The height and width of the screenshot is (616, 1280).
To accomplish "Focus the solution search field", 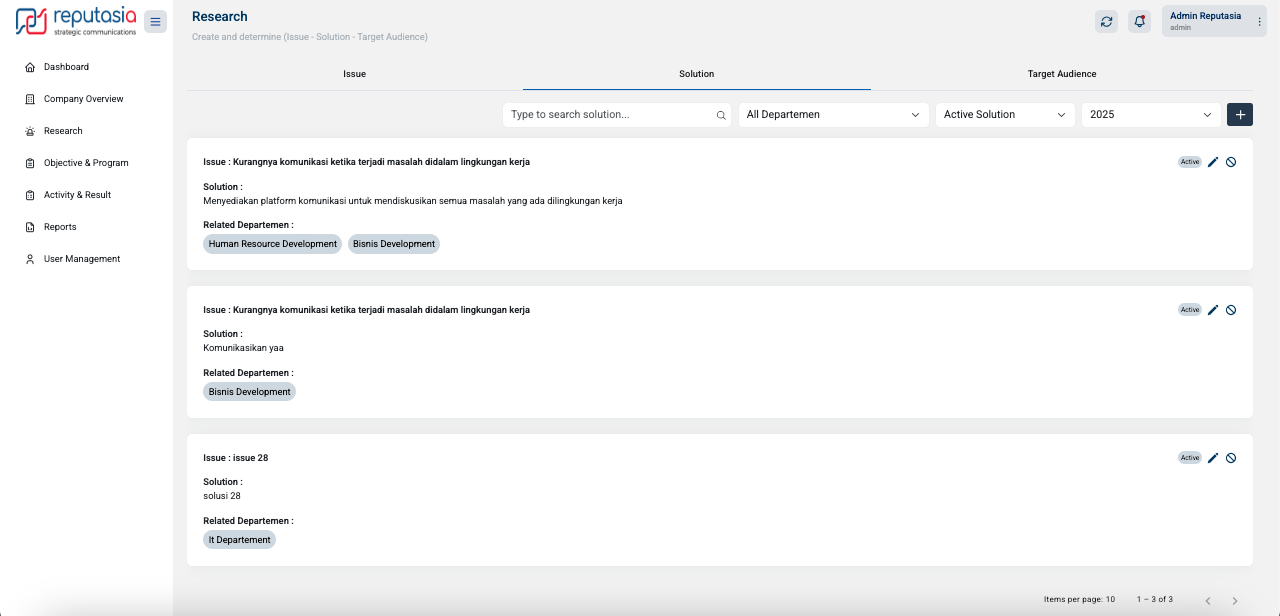I will pyautogui.click(x=610, y=115).
